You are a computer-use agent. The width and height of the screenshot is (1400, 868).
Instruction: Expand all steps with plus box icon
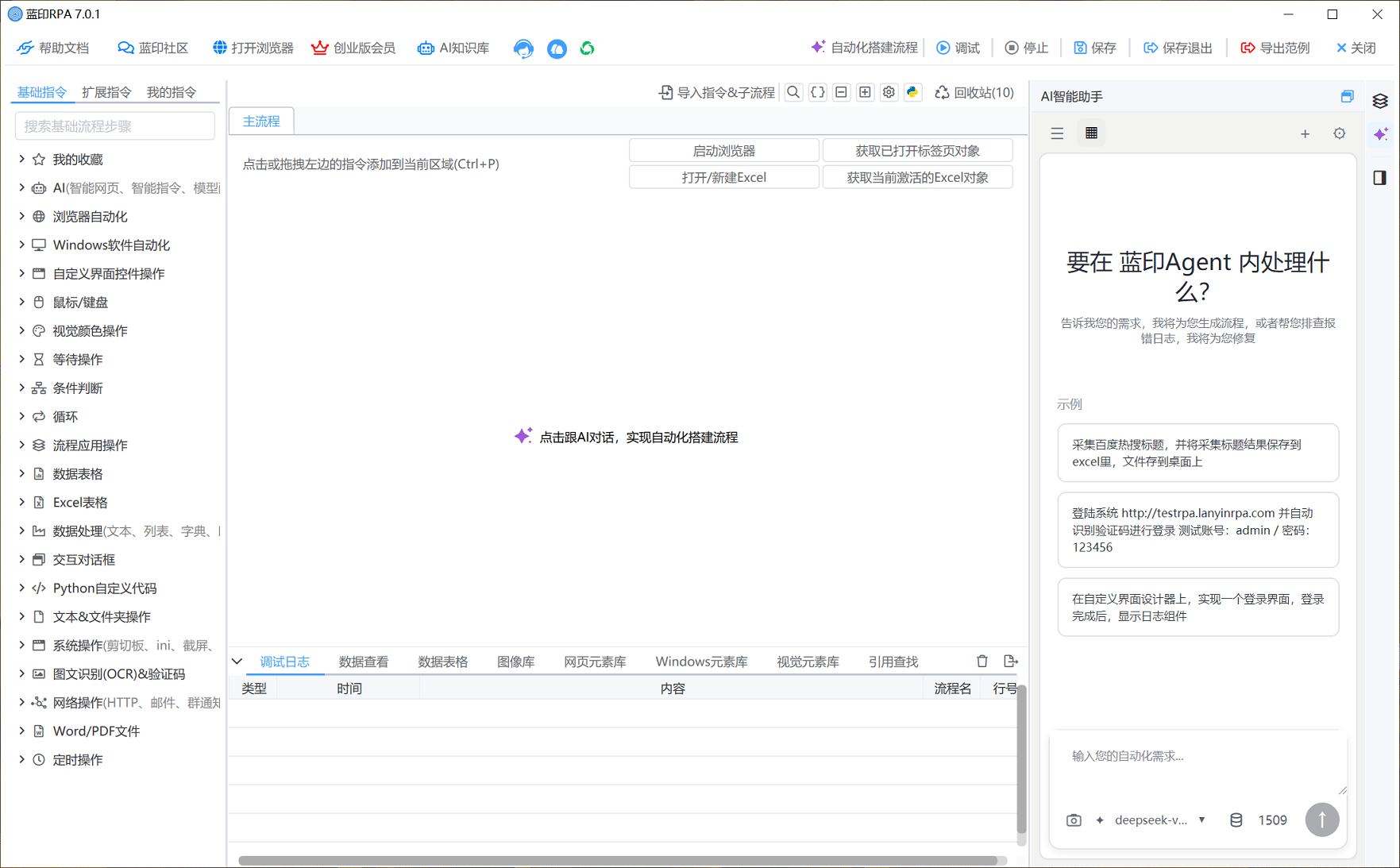pyautogui.click(x=865, y=92)
